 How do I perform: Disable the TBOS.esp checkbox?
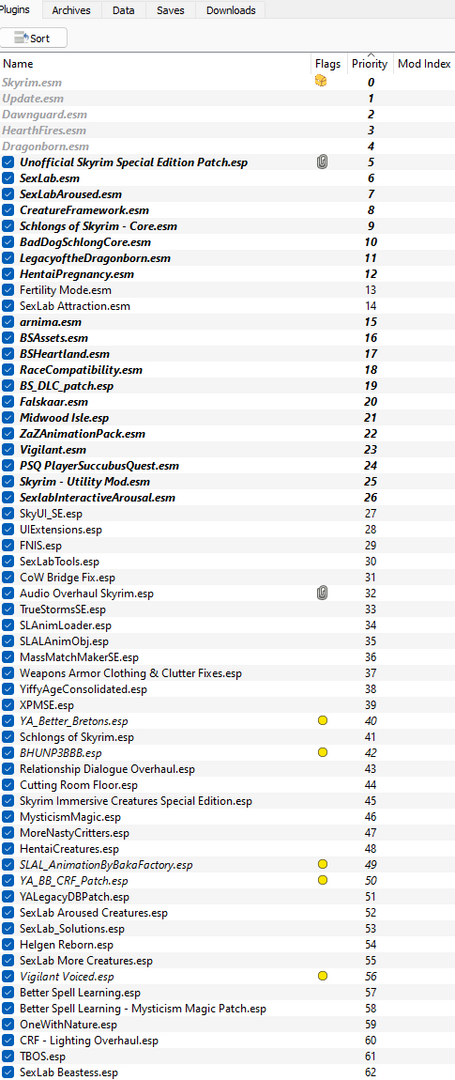point(8,1056)
